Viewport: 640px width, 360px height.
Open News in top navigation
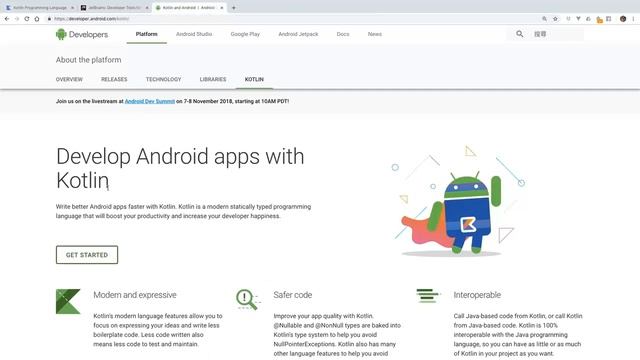[x=375, y=34]
